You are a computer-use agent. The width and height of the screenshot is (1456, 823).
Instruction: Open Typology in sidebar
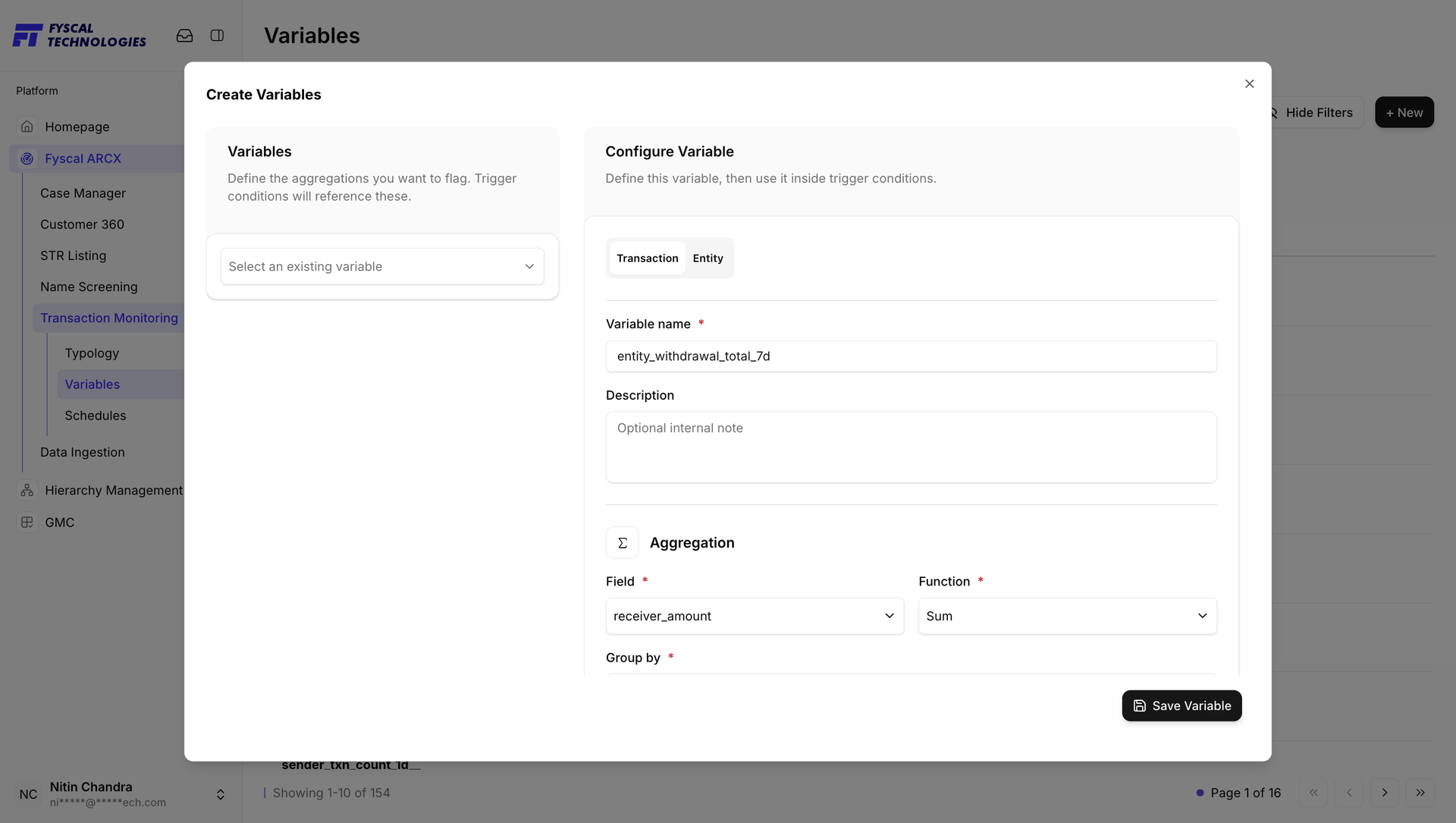click(x=92, y=353)
